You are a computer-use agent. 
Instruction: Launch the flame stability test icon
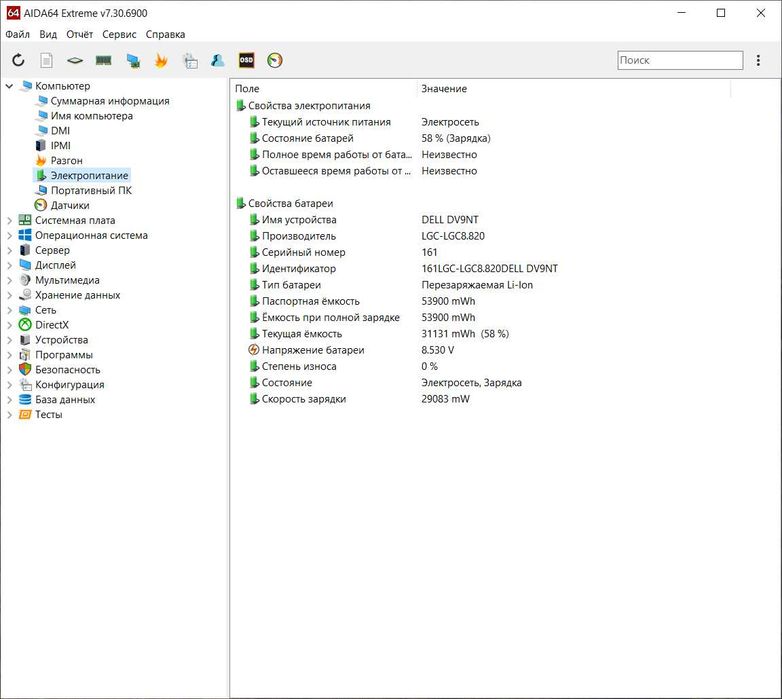pos(161,60)
